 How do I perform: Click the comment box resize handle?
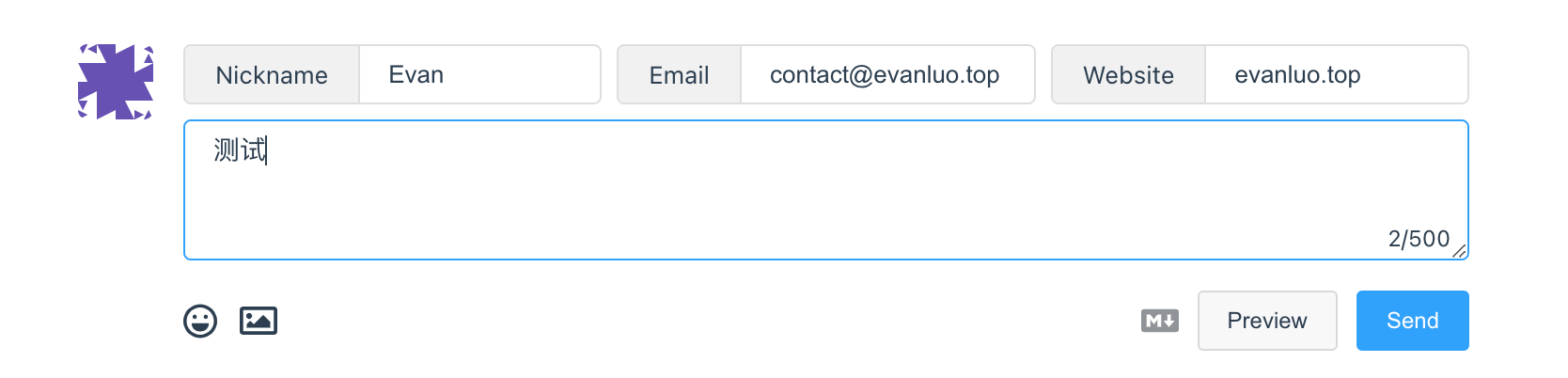coord(1460,251)
